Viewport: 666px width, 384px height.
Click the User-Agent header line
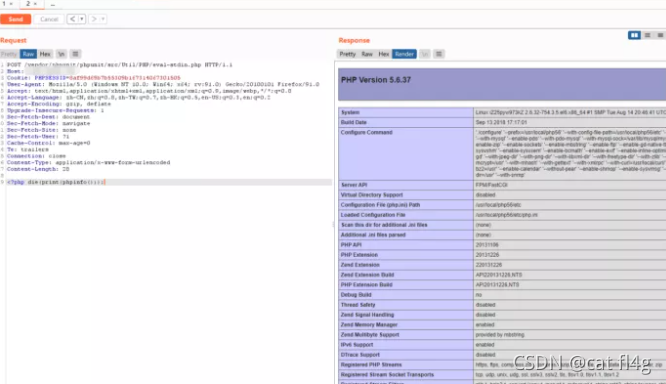(x=163, y=84)
